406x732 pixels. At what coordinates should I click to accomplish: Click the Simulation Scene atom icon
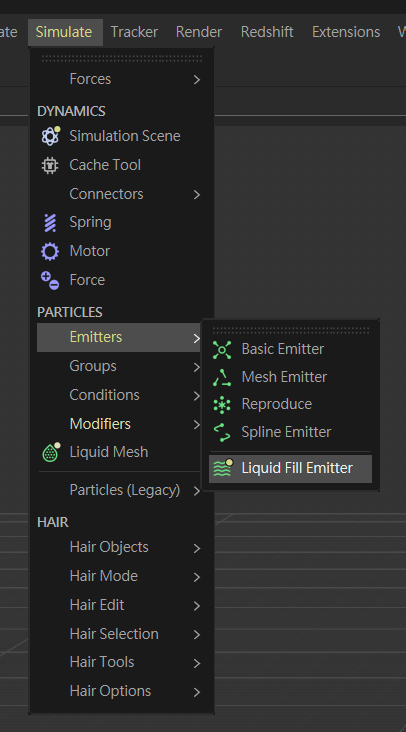pos(50,136)
